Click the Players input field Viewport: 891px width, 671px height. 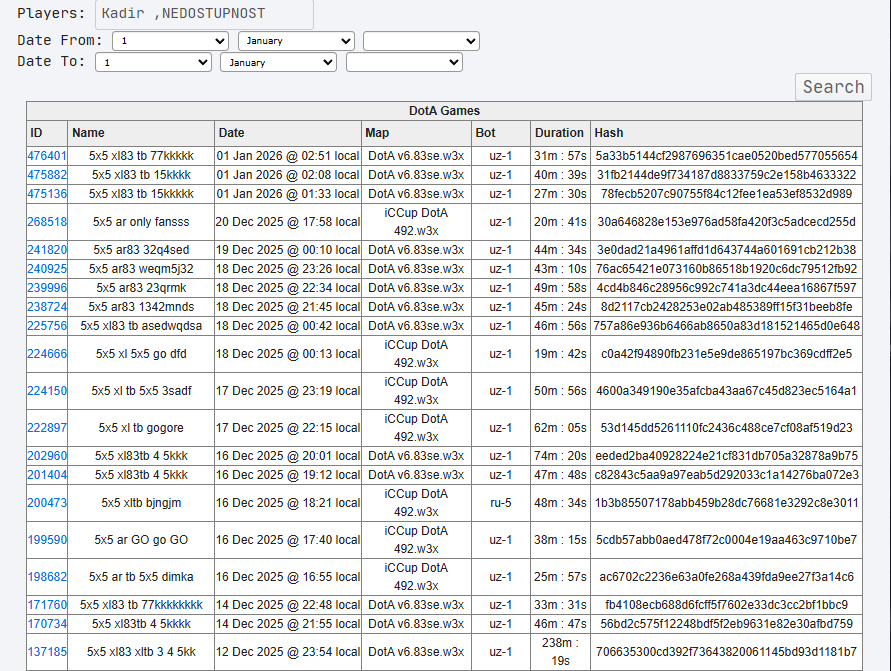[x=204, y=14]
